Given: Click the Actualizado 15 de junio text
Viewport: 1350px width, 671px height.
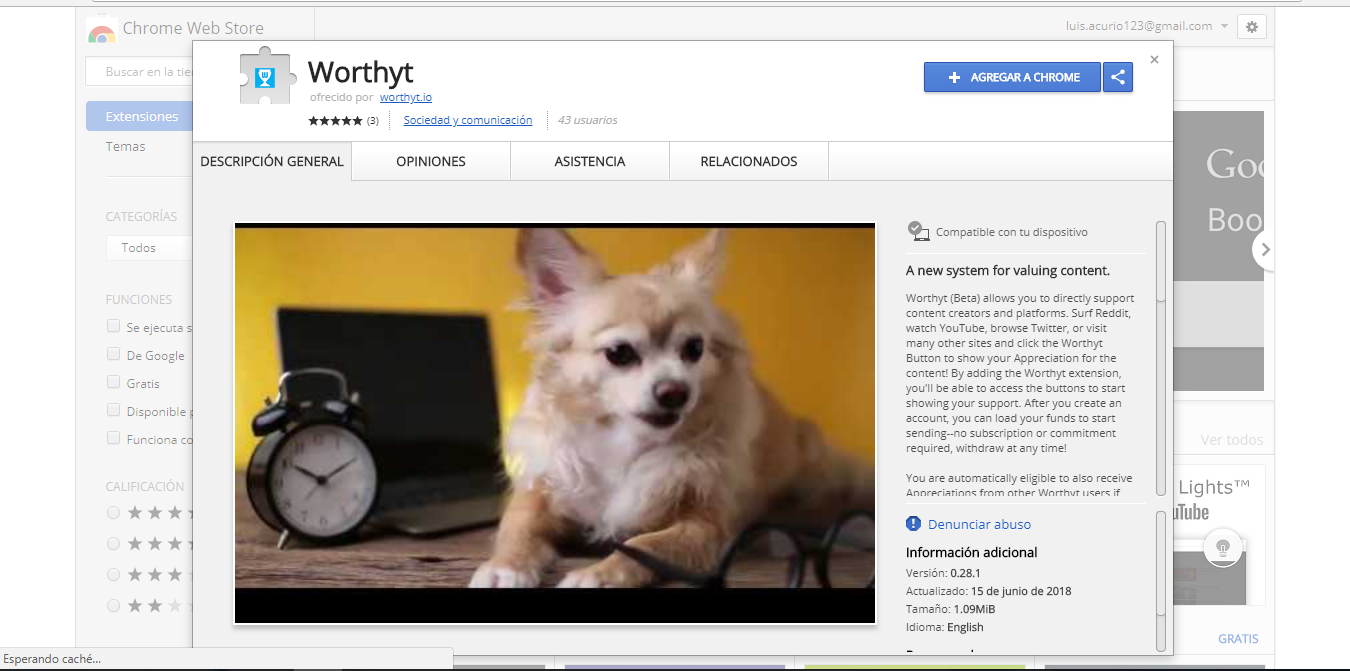Looking at the screenshot, I should [988, 591].
